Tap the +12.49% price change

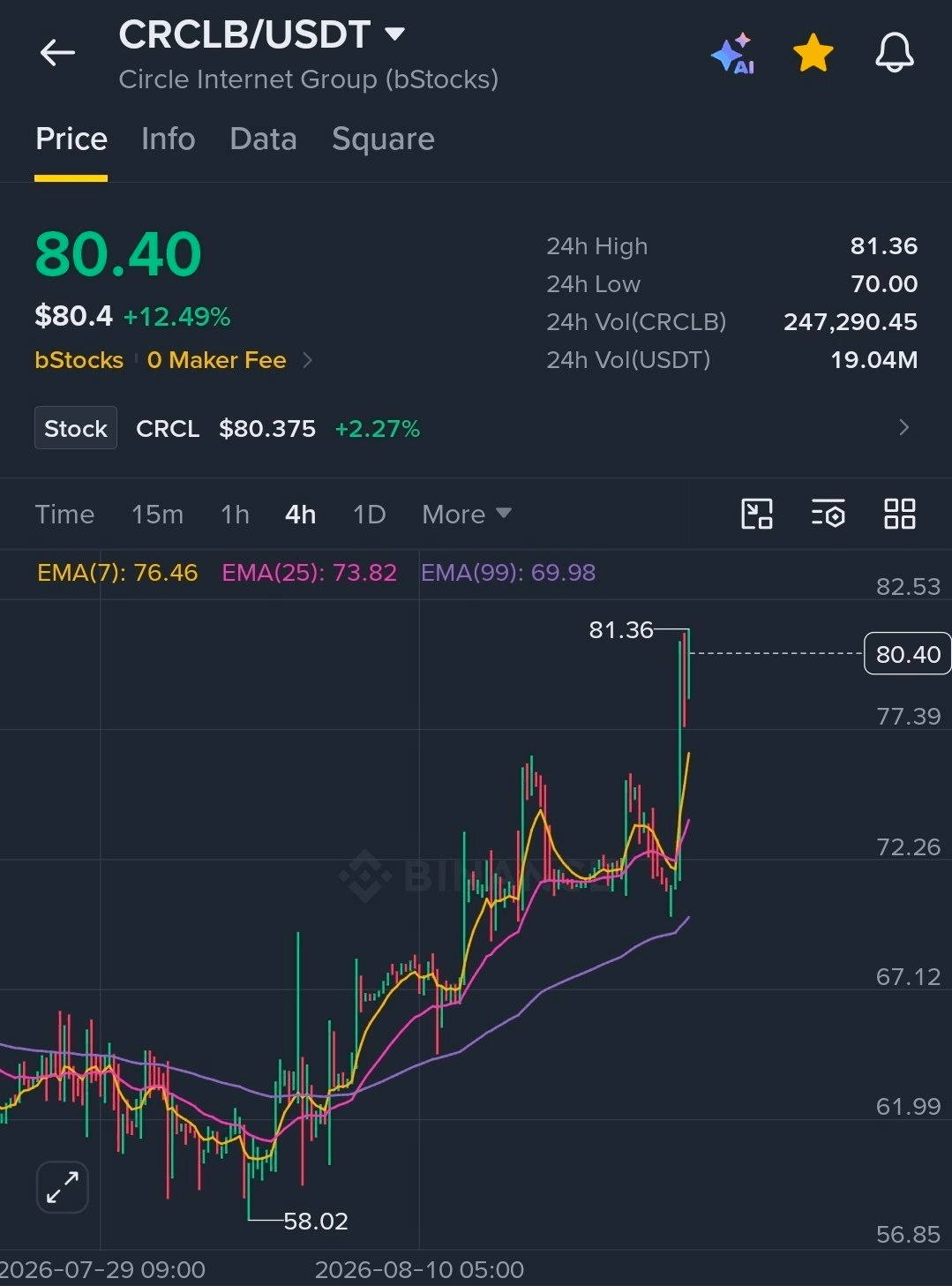tap(176, 317)
